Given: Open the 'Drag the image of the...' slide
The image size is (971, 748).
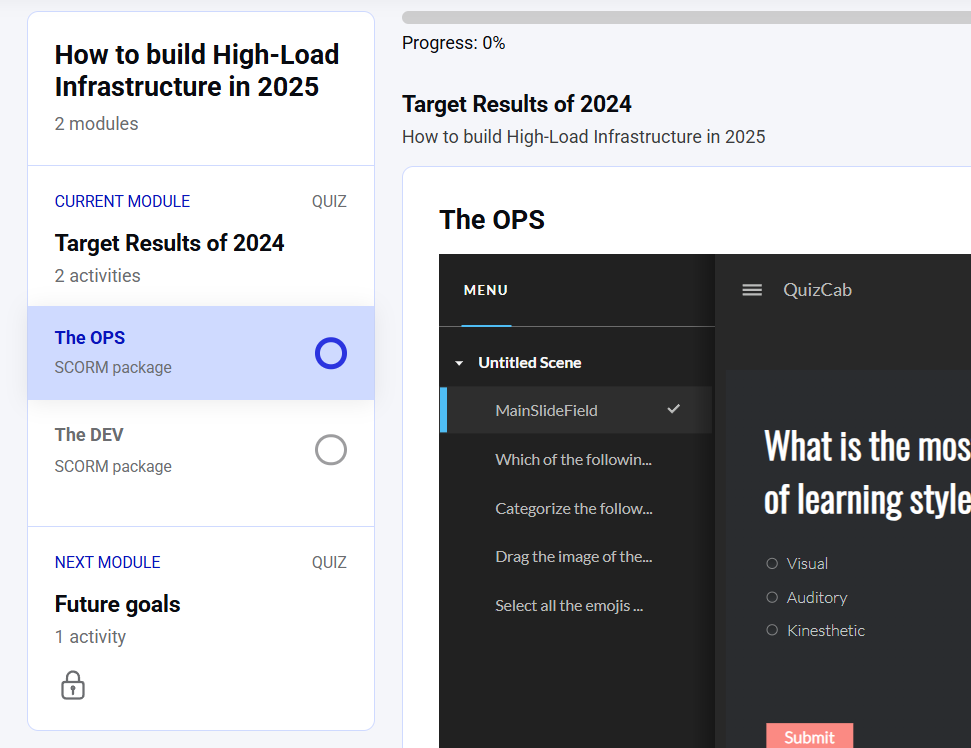Looking at the screenshot, I should tap(576, 557).
